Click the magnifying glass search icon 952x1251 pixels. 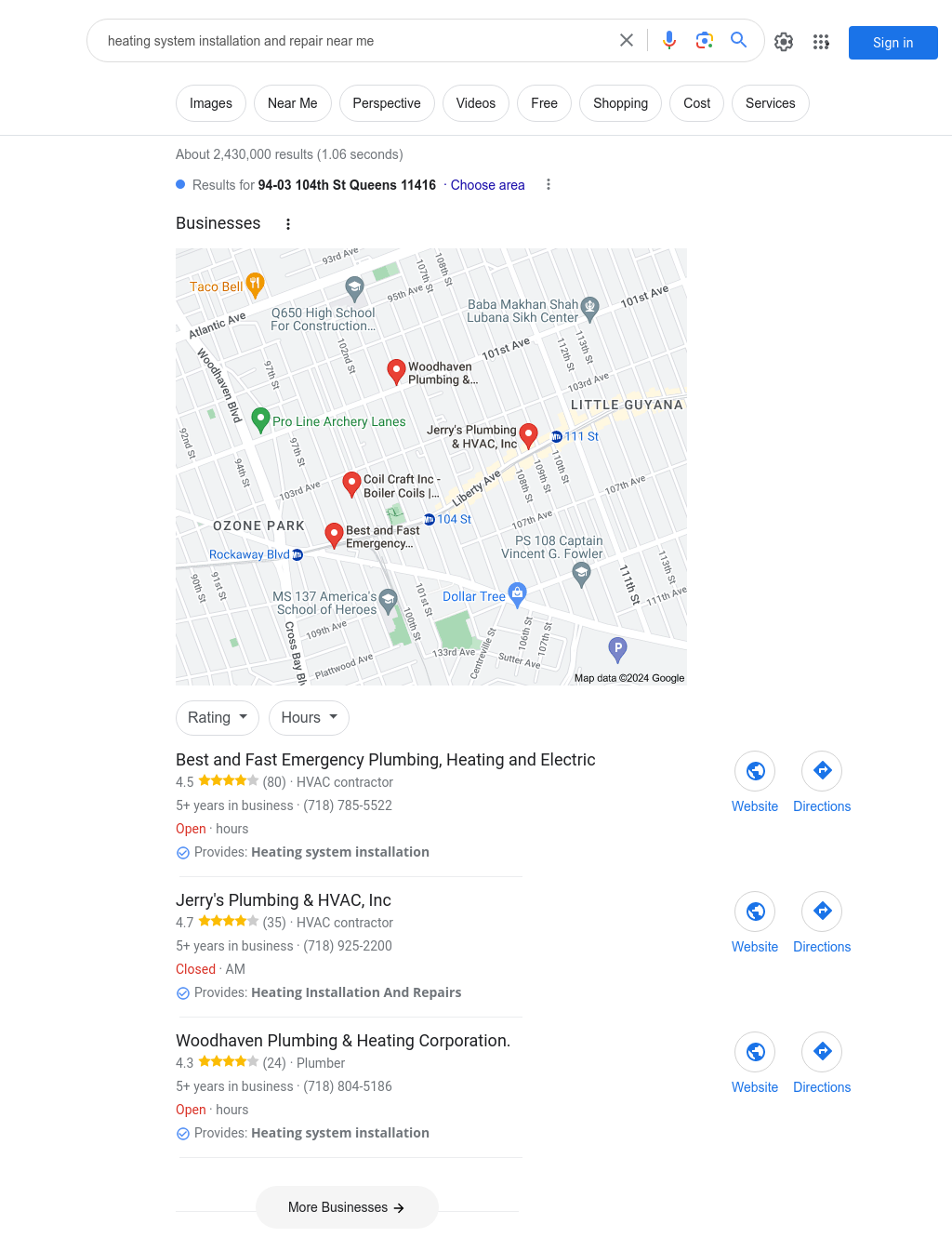[x=739, y=40]
